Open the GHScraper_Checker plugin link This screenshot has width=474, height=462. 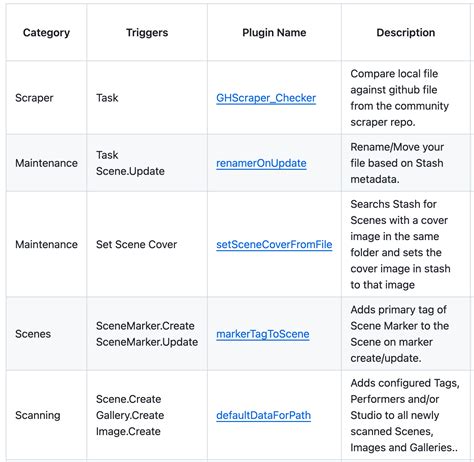coord(266,98)
